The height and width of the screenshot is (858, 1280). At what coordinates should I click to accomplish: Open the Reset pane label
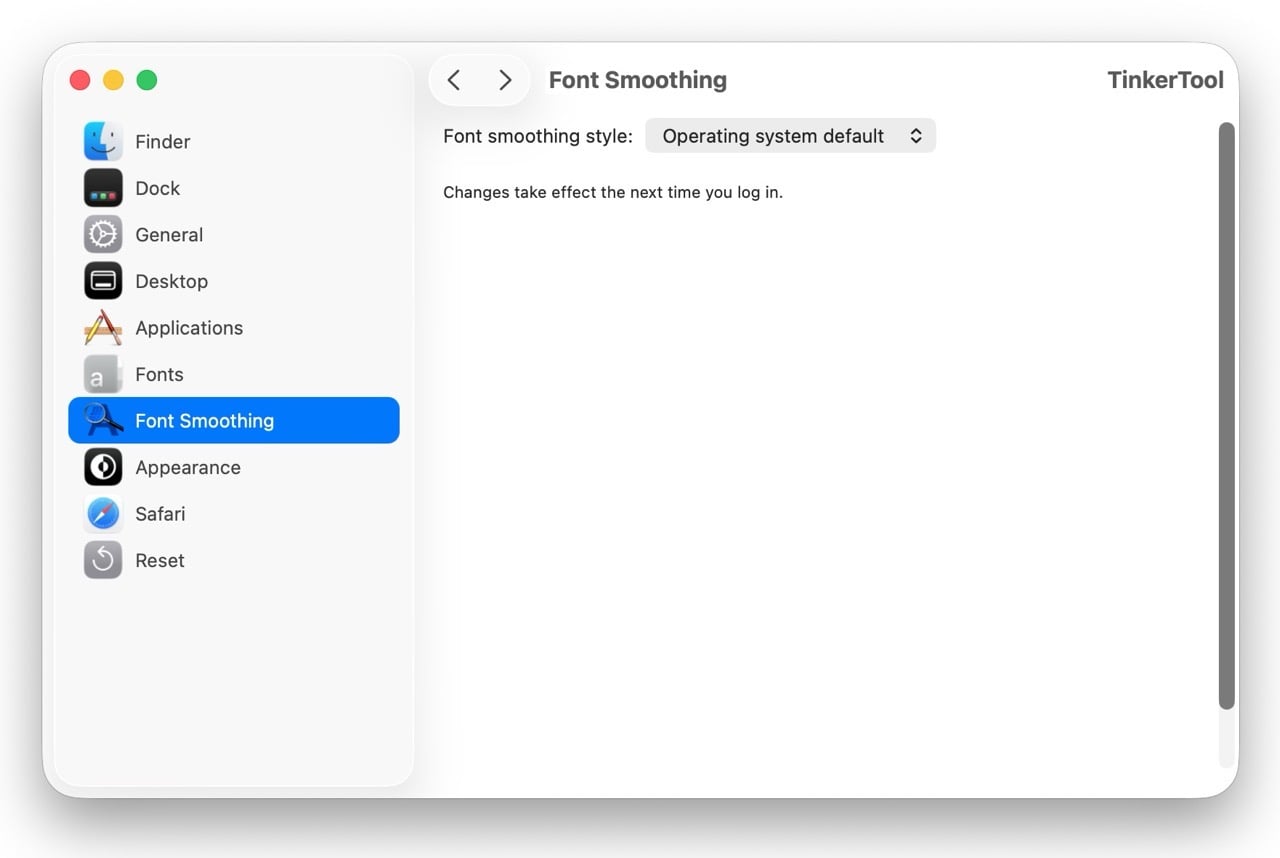tap(160, 560)
